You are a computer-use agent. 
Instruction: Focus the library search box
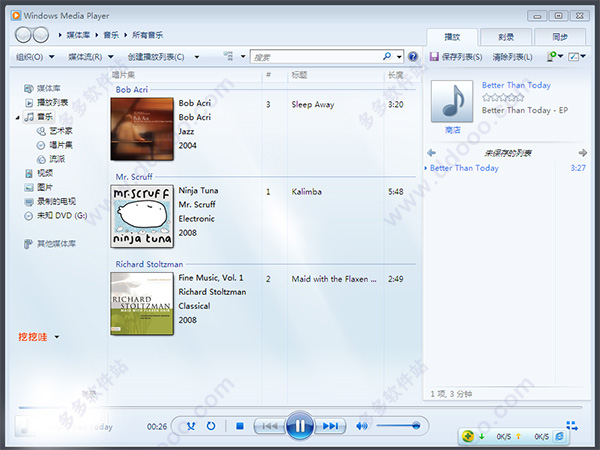(x=316, y=57)
